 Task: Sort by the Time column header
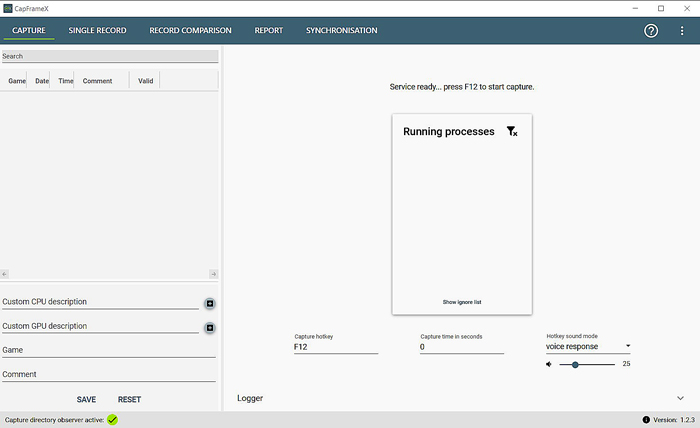pos(66,81)
